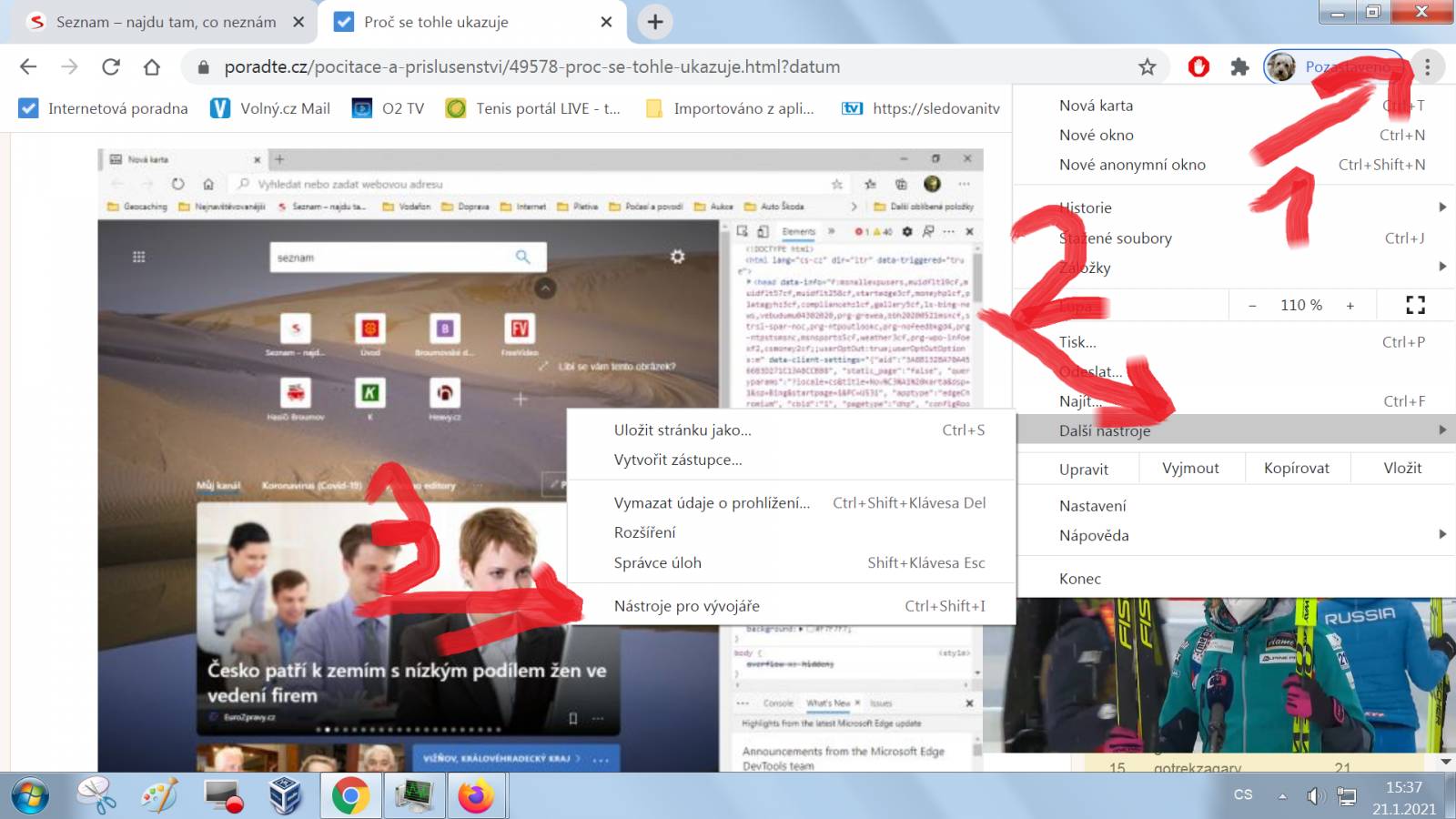Open Rozšíření from submenu

click(791, 532)
